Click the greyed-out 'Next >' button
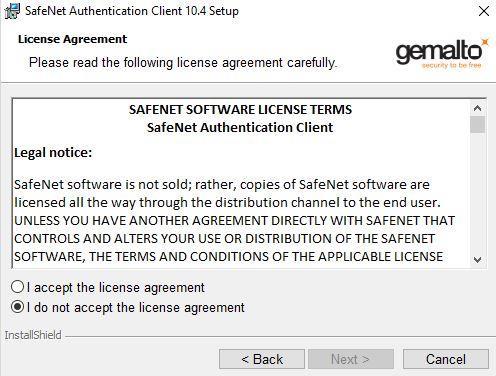496x376 pixels. 351,359
